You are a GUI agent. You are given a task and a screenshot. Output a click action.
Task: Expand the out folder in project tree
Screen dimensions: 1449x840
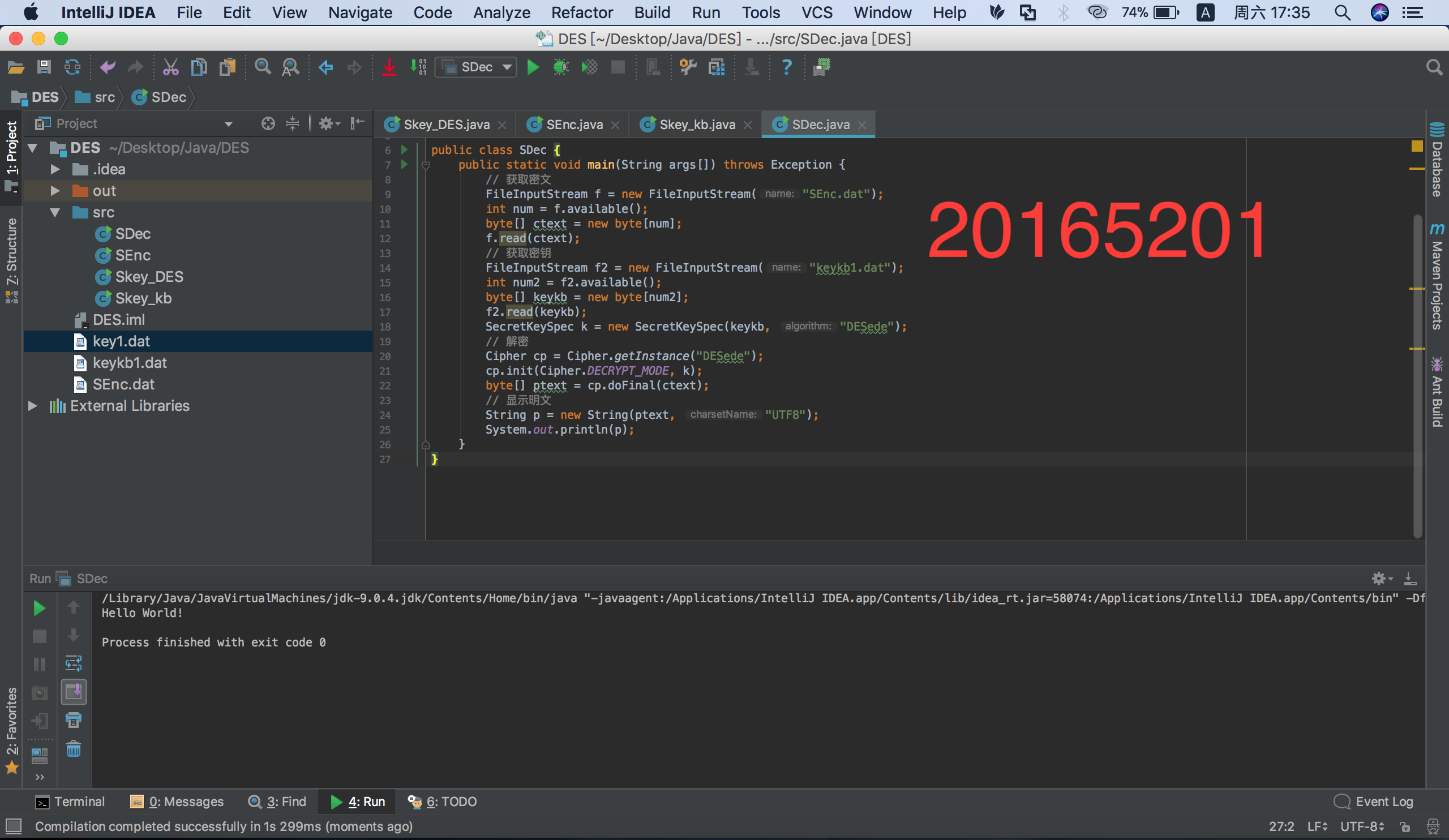(x=55, y=191)
